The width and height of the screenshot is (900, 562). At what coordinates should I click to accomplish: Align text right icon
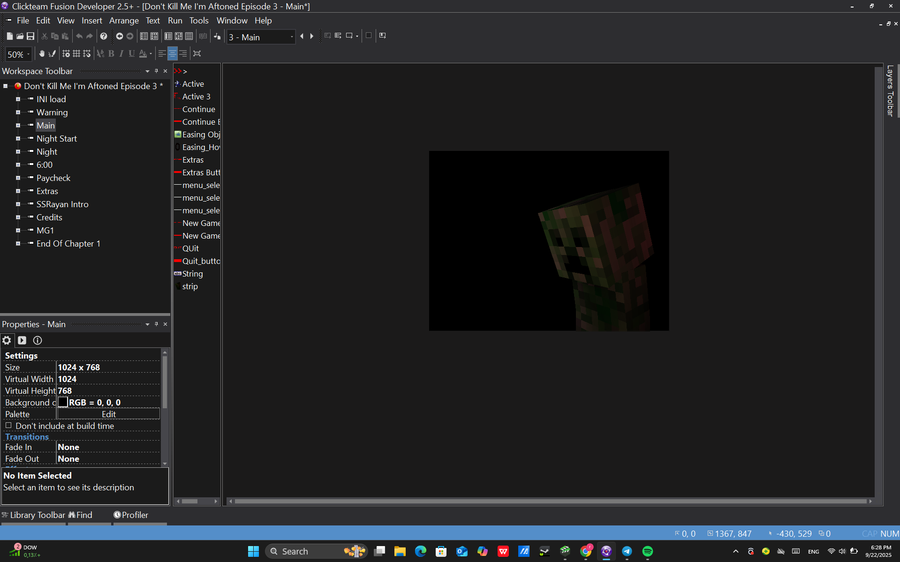tap(183, 53)
